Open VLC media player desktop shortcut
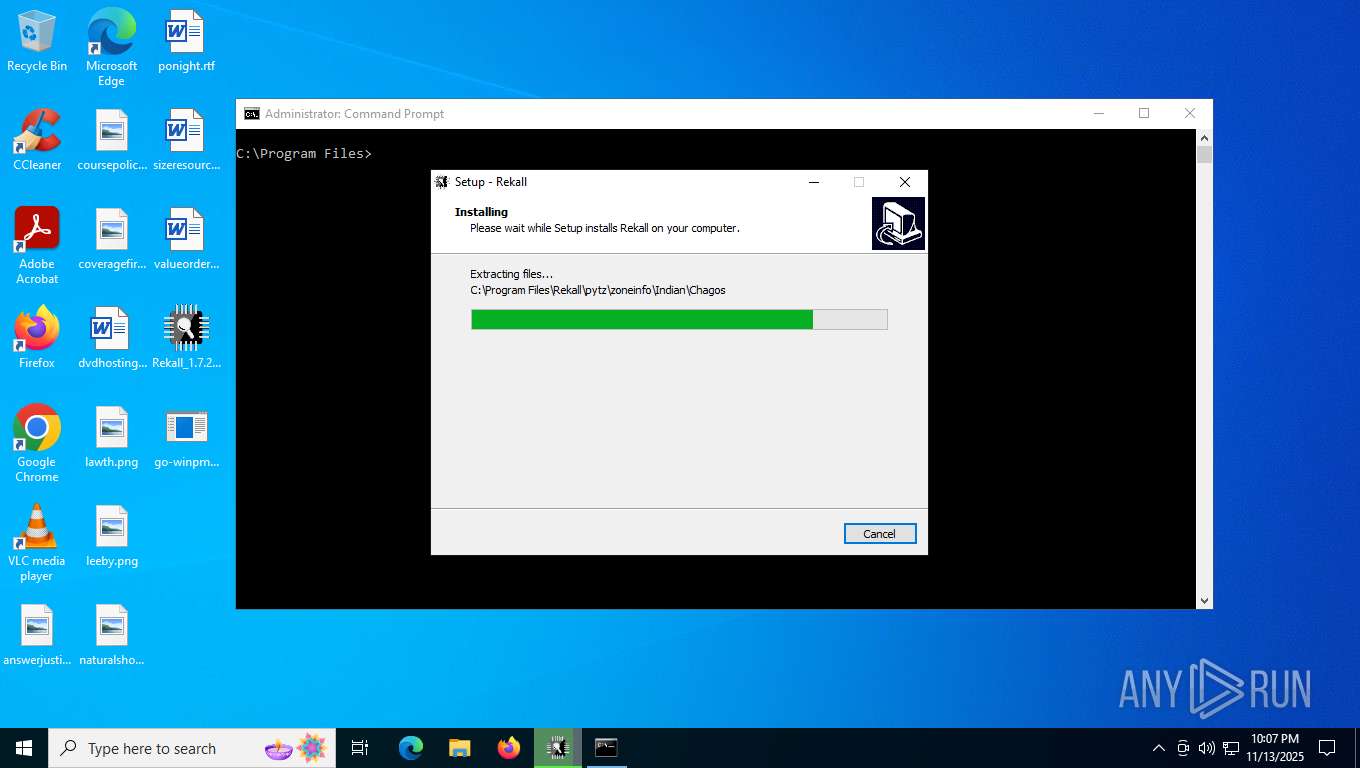Image resolution: width=1360 pixels, height=768 pixels. 37,543
